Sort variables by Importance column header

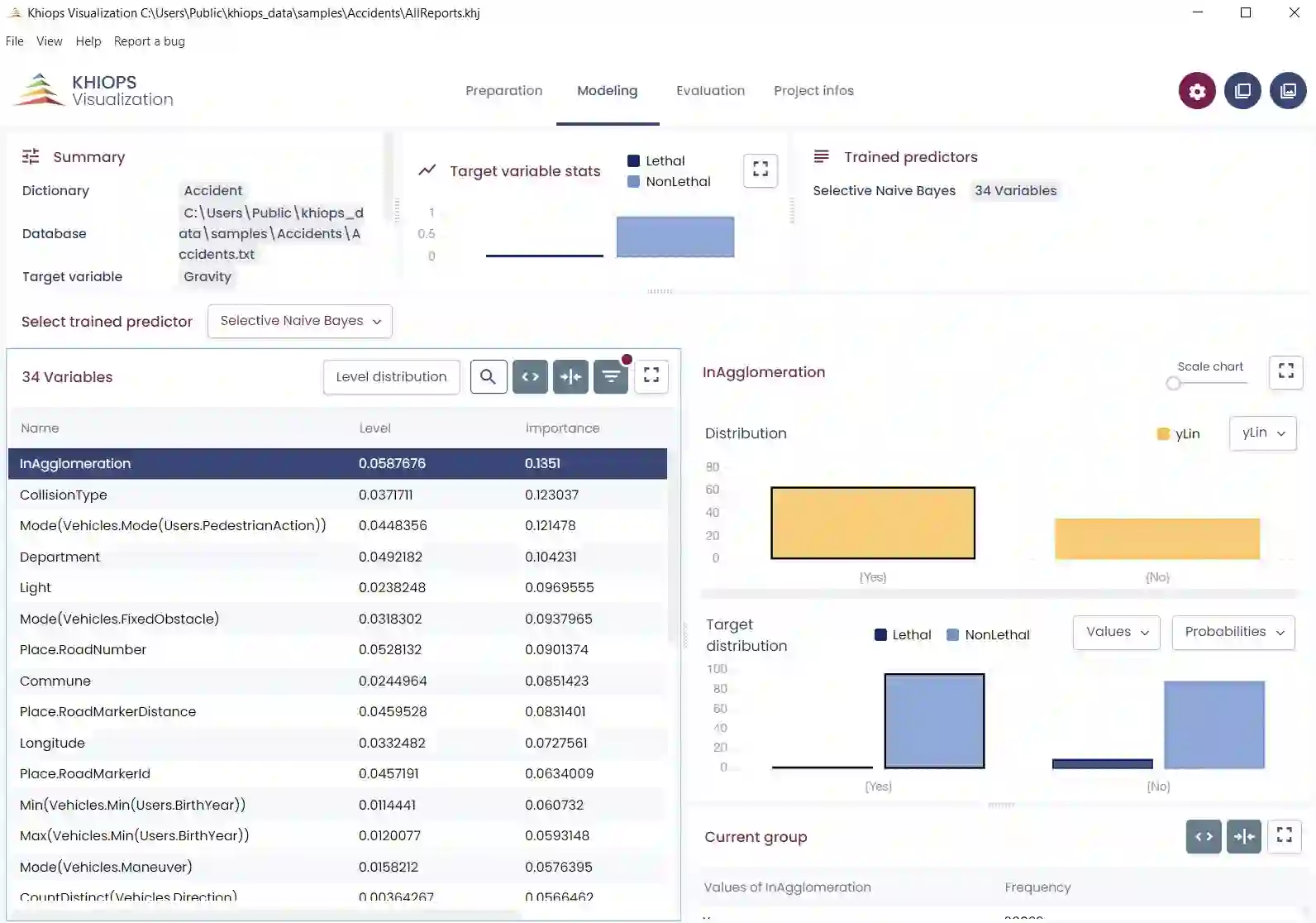point(563,428)
